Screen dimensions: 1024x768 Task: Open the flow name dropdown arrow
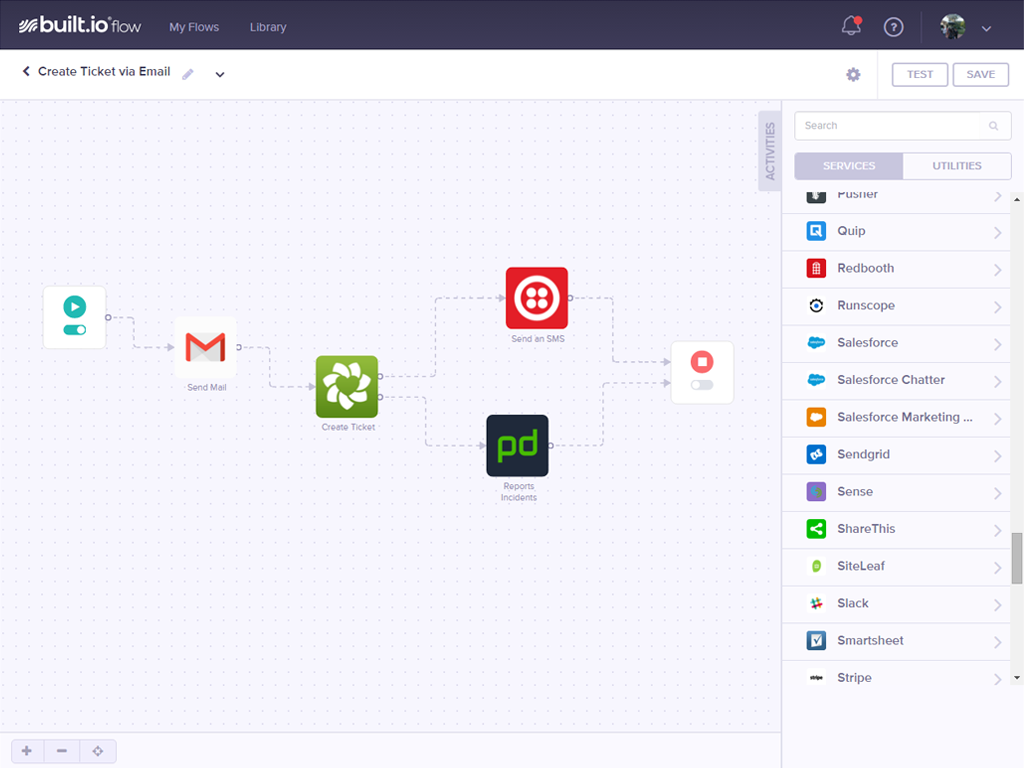pos(220,74)
